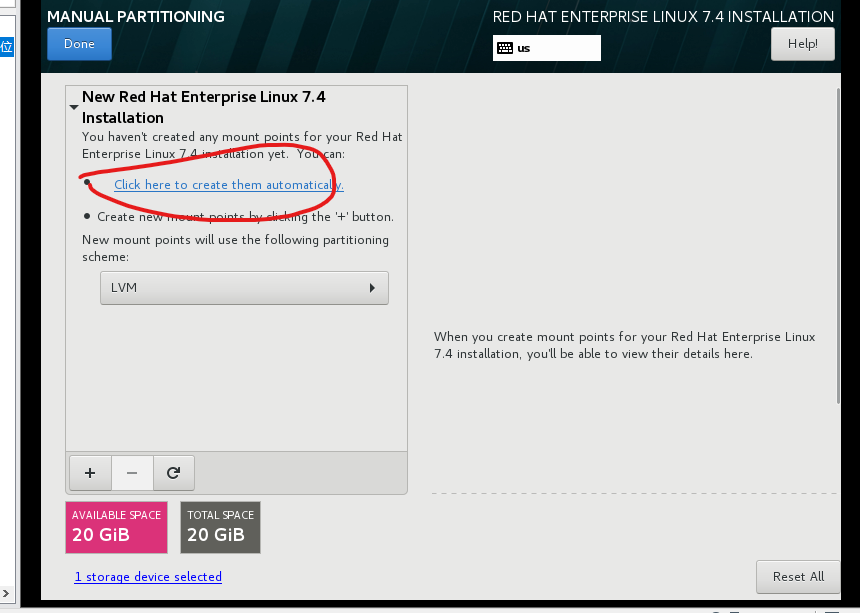The height and width of the screenshot is (613, 860).
Task: Open the 1 storage device selected link
Action: pos(148,577)
